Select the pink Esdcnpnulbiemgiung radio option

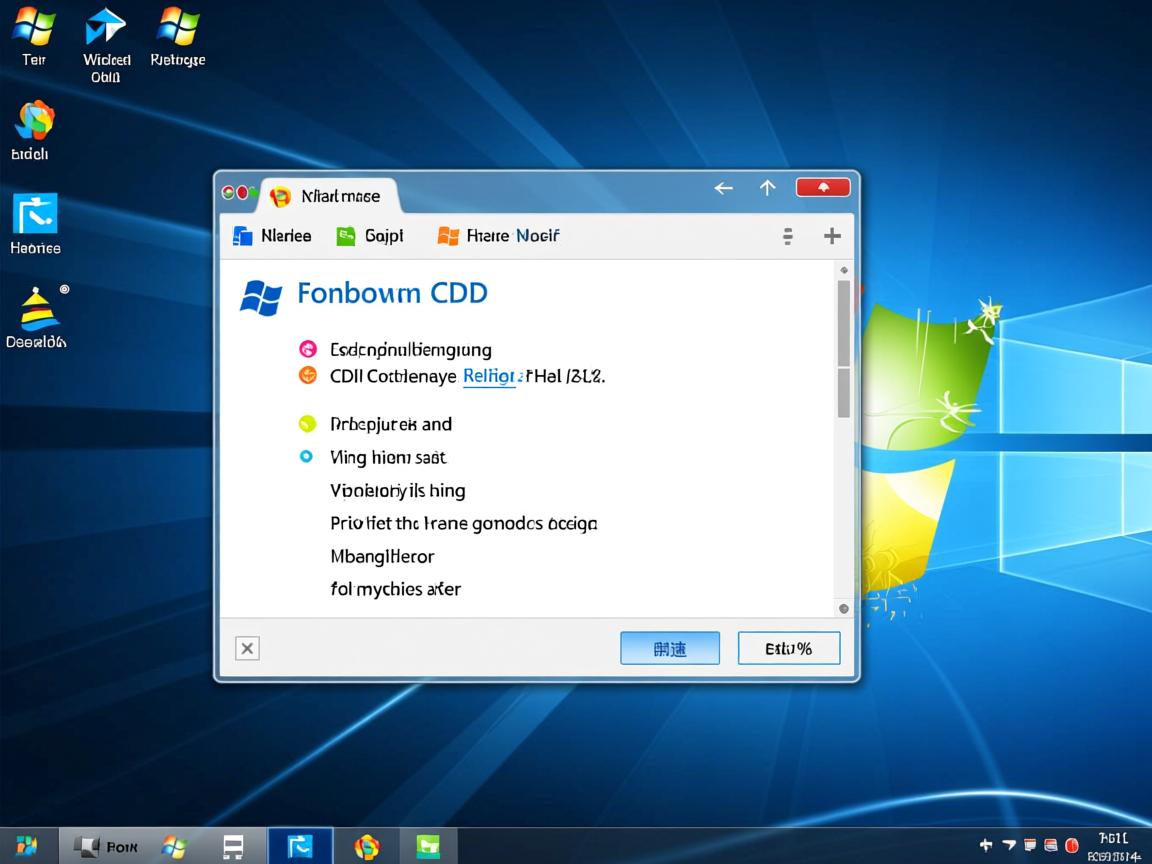308,349
